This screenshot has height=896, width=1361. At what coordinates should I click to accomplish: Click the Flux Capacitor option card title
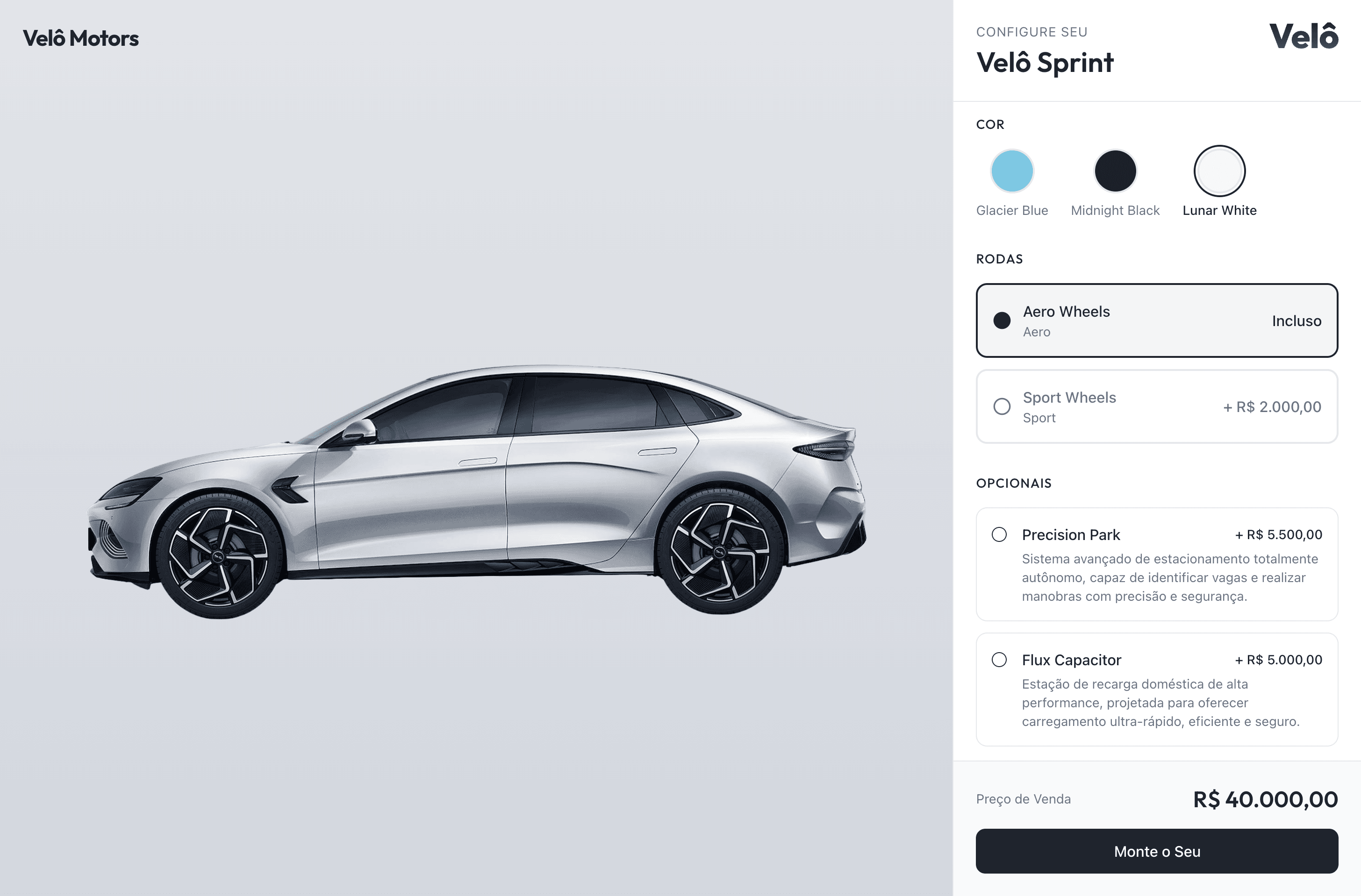pyautogui.click(x=1071, y=660)
